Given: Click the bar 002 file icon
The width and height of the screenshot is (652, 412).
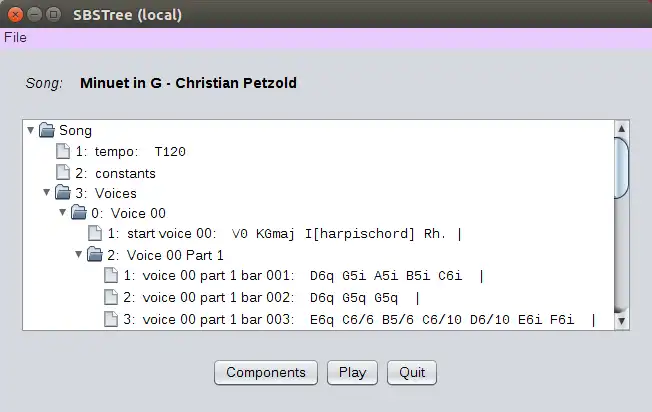Looking at the screenshot, I should click(x=111, y=297).
